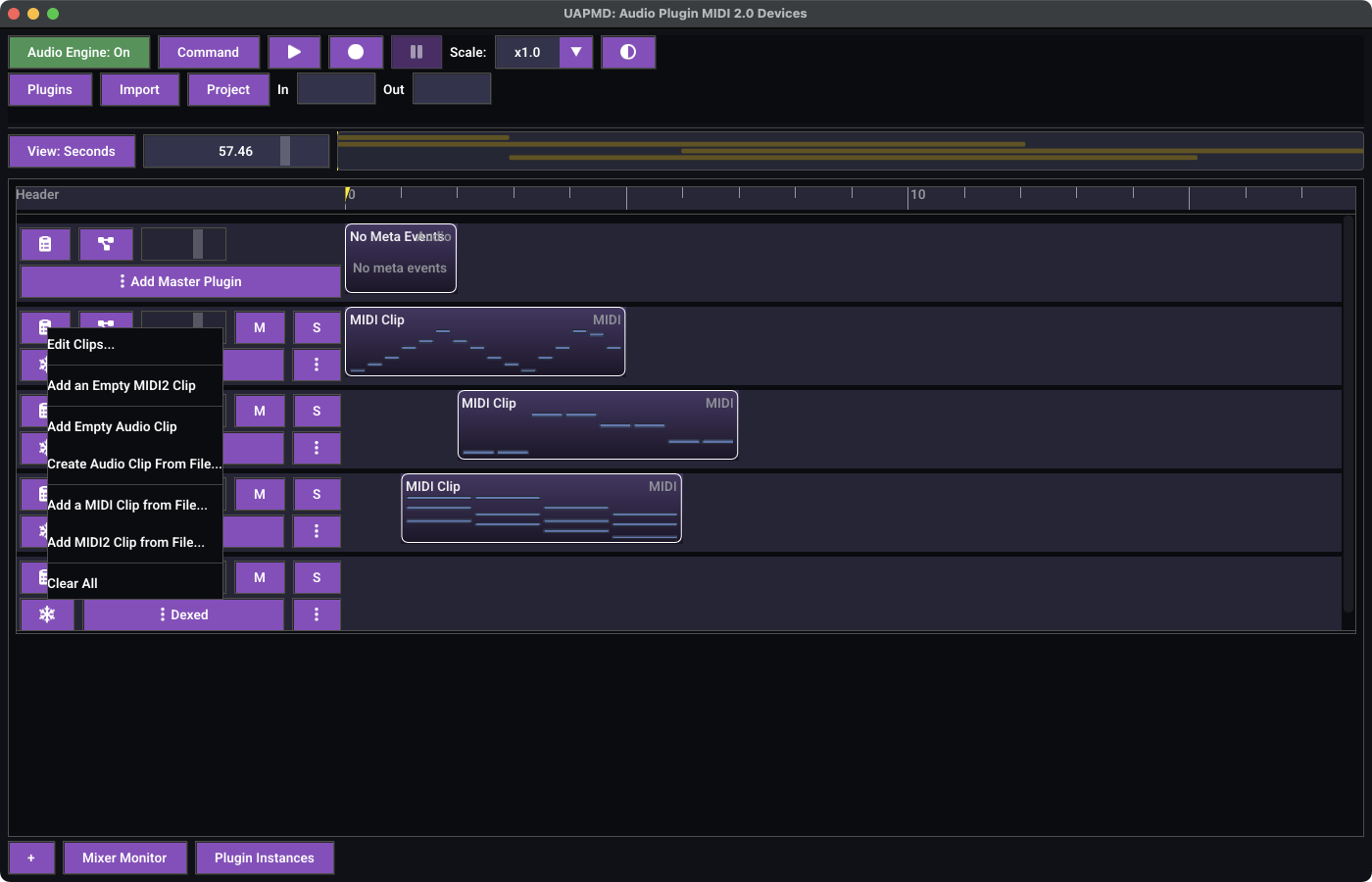The height and width of the screenshot is (882, 1372).
Task: Open the Project button
Action: (x=228, y=89)
